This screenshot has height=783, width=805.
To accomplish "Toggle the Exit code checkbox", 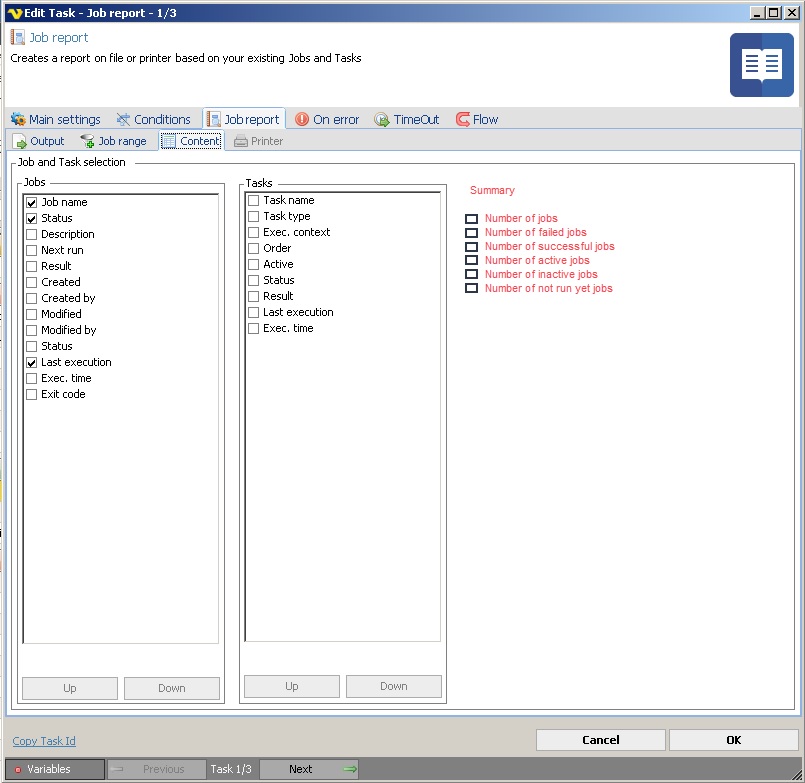I will [x=32, y=394].
